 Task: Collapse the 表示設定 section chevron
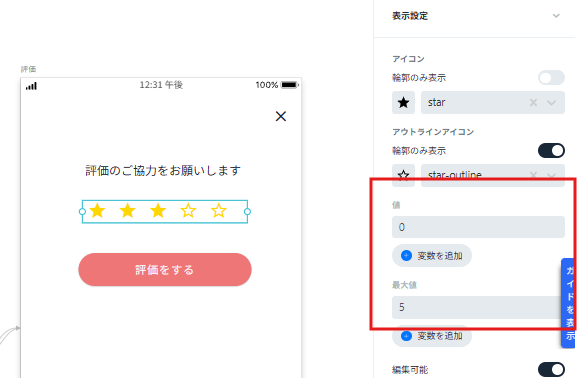click(x=556, y=16)
